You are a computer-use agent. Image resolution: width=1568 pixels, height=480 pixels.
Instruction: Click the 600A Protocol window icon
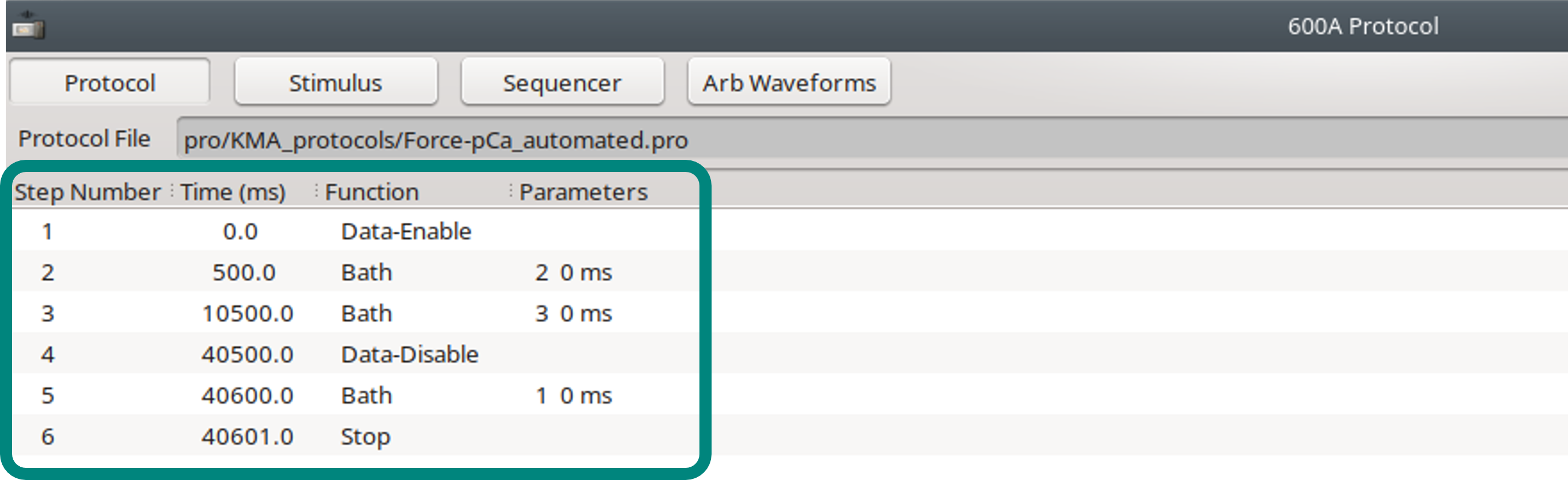pos(28,25)
